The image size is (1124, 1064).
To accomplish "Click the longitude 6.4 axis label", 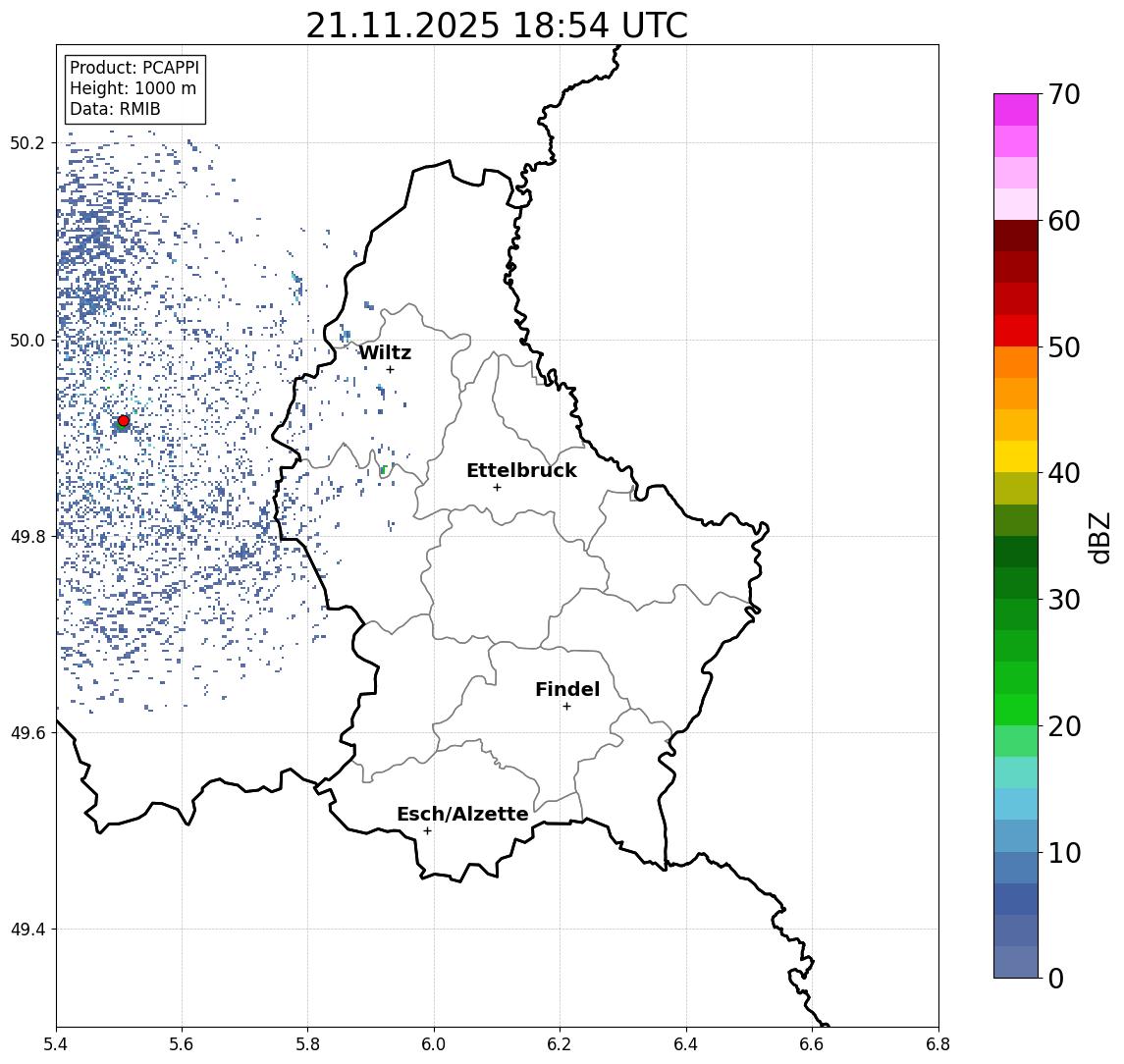I will coord(686,1044).
